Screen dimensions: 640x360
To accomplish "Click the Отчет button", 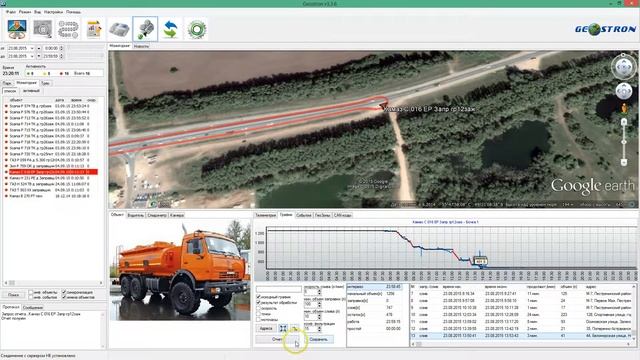I will pyautogui.click(x=278, y=339).
